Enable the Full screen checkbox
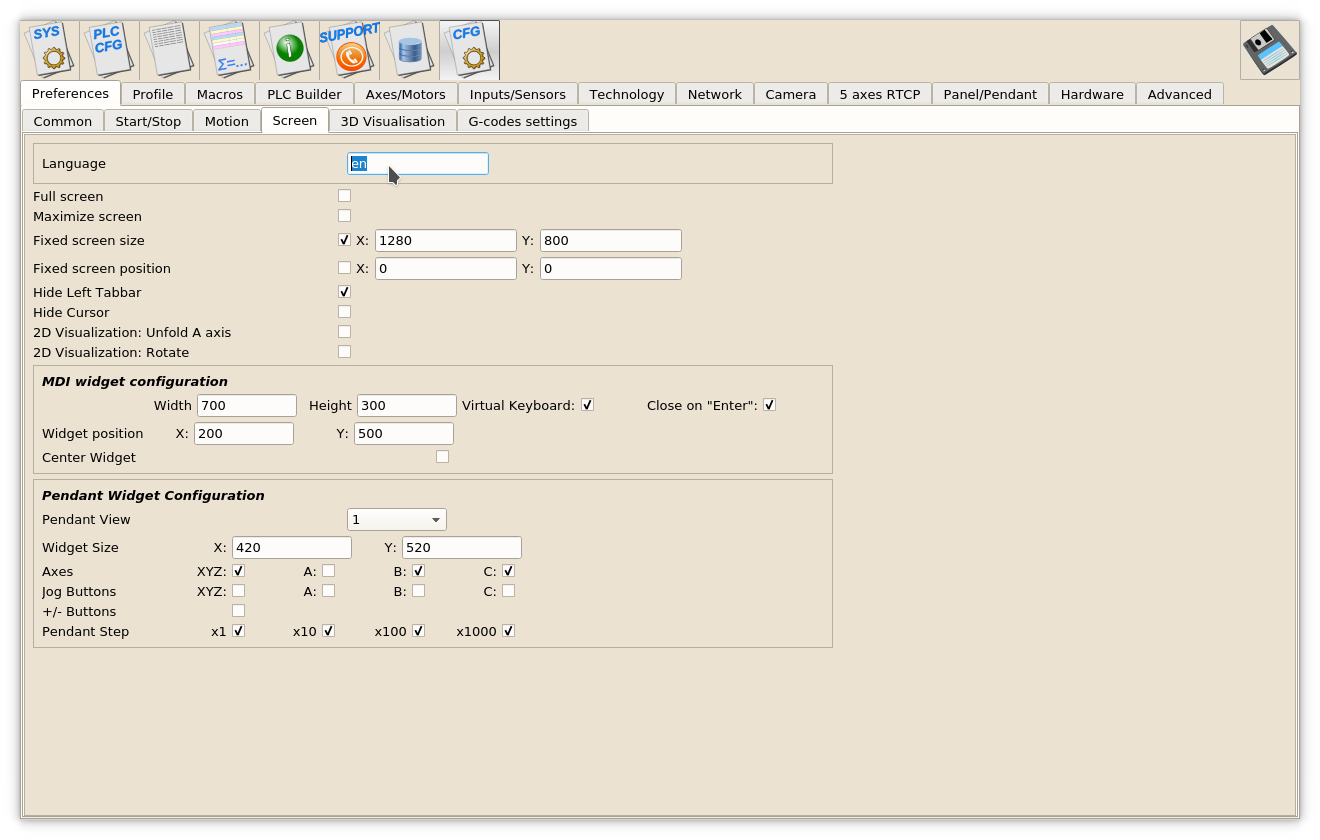 tap(344, 196)
